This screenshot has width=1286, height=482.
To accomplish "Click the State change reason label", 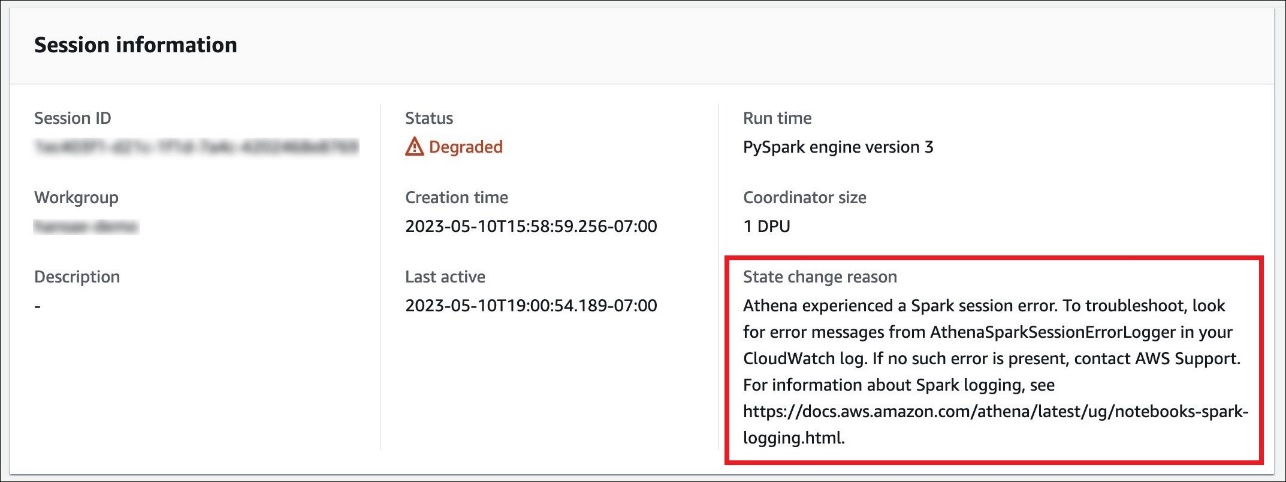I will tap(820, 276).
